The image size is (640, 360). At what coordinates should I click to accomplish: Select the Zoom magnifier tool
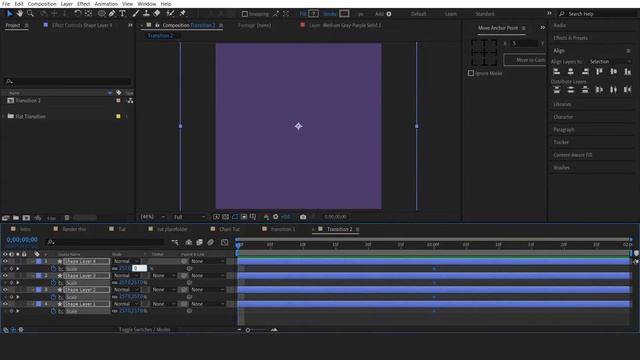point(30,13)
